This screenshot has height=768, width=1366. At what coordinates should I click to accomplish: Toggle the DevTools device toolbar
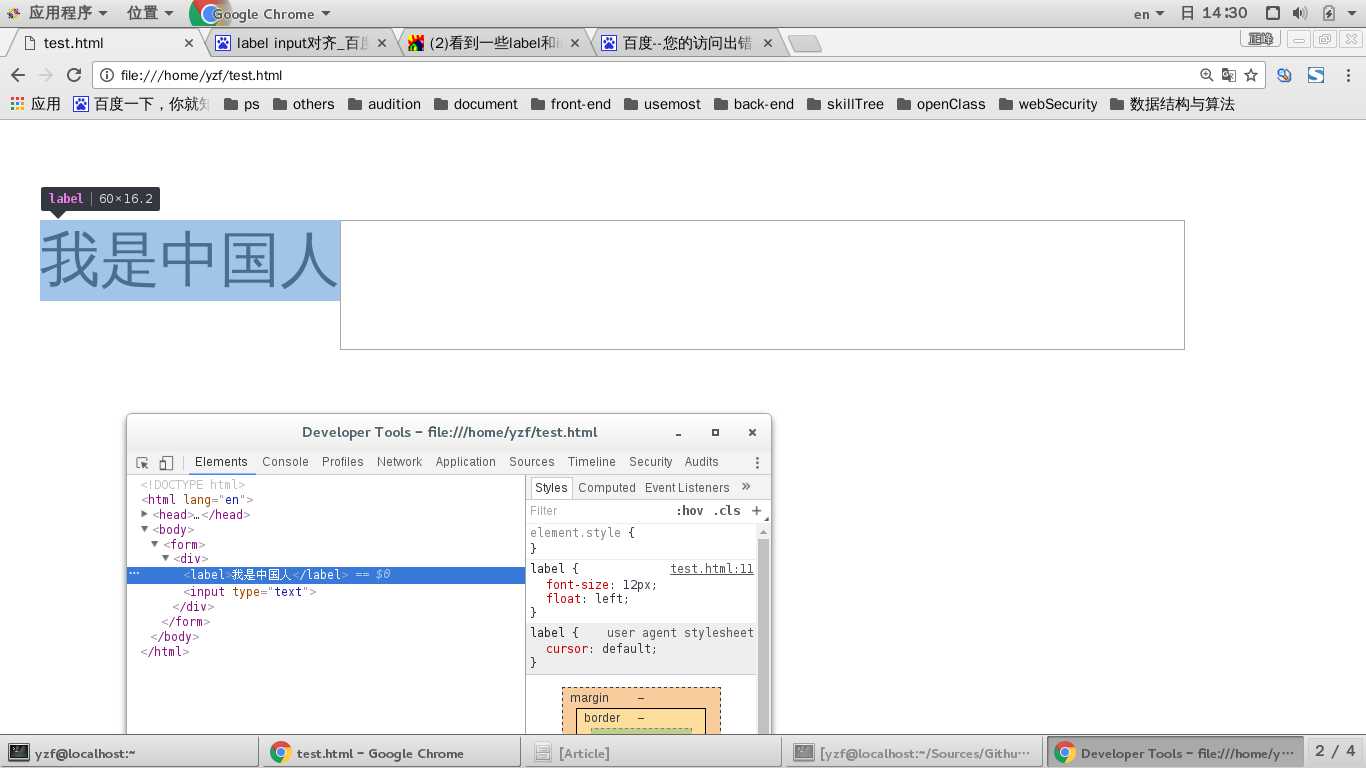point(166,462)
